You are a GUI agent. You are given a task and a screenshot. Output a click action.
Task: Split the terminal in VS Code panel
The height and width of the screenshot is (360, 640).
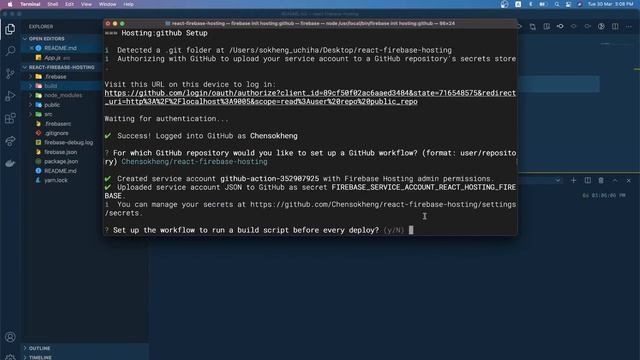click(x=587, y=180)
